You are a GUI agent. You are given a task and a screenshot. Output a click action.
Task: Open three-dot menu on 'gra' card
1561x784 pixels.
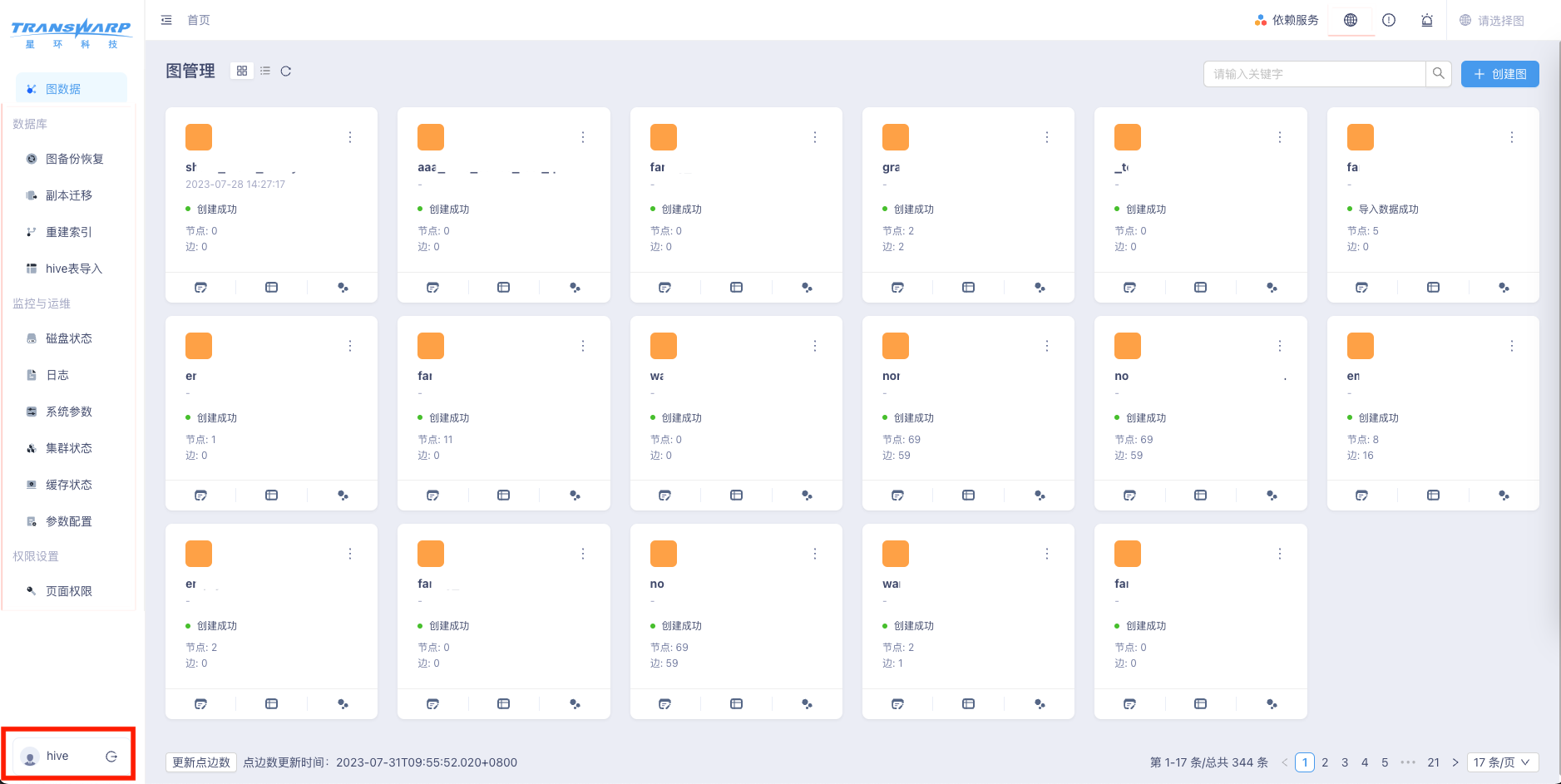(x=1047, y=137)
